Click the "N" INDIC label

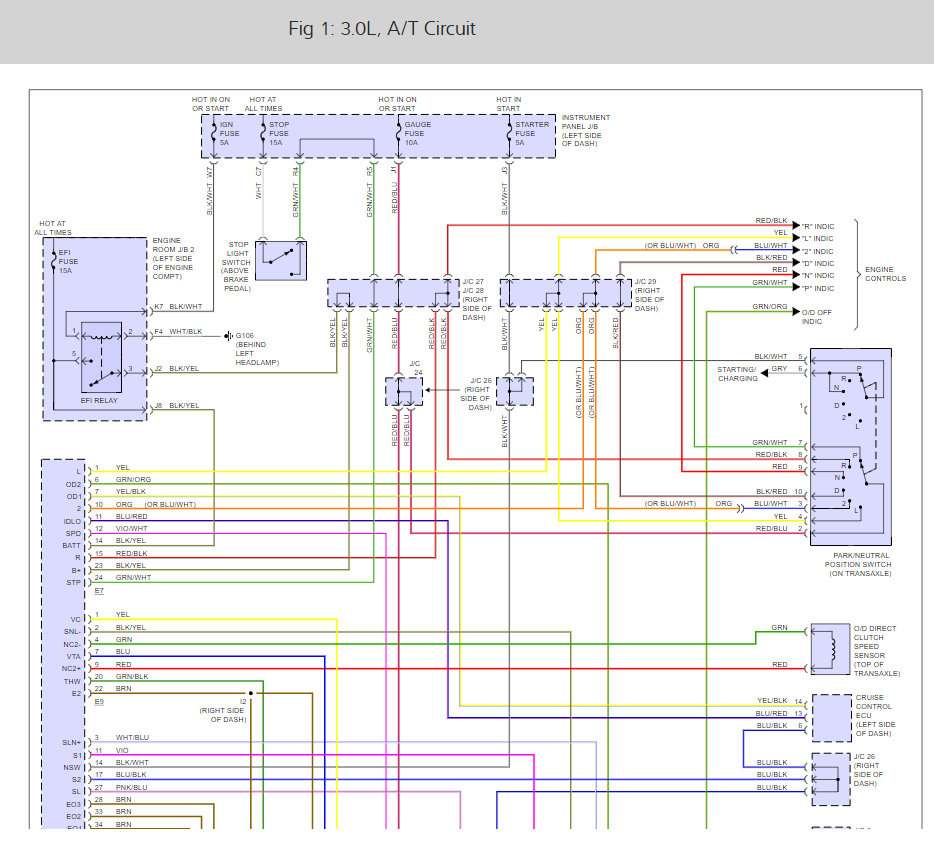coord(818,275)
